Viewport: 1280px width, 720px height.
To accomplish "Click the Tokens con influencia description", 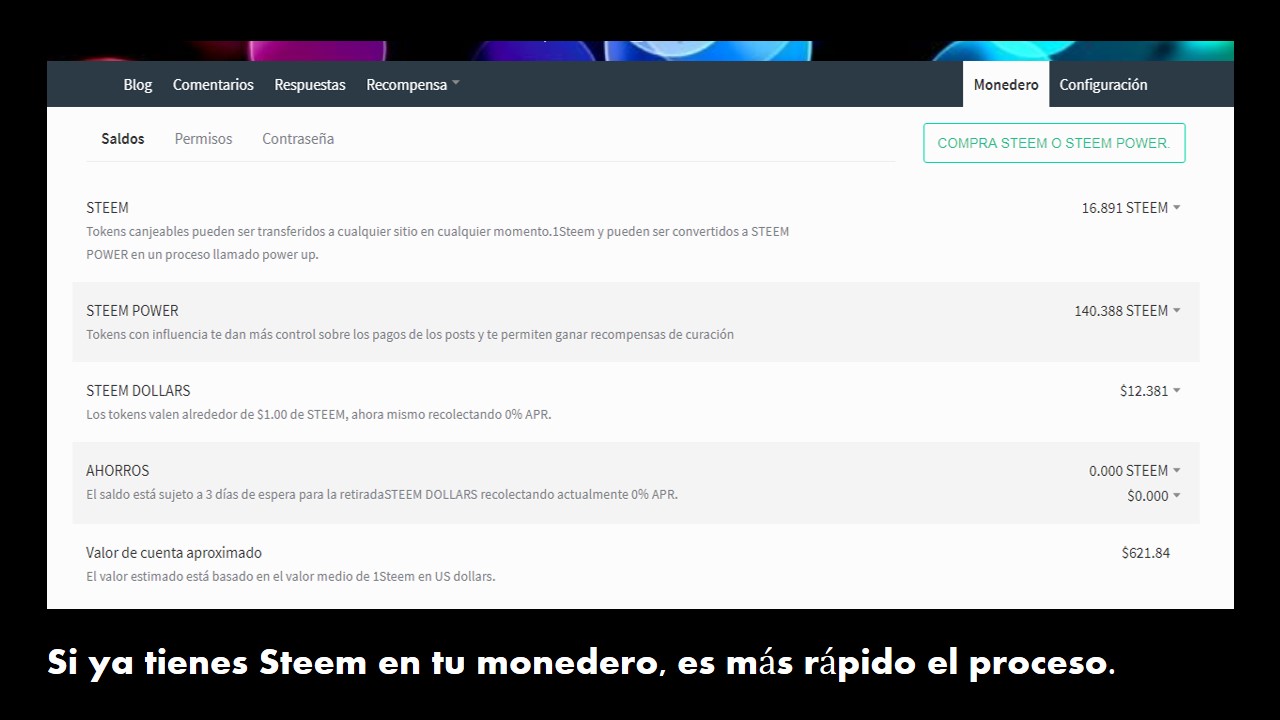I will pyautogui.click(x=410, y=335).
